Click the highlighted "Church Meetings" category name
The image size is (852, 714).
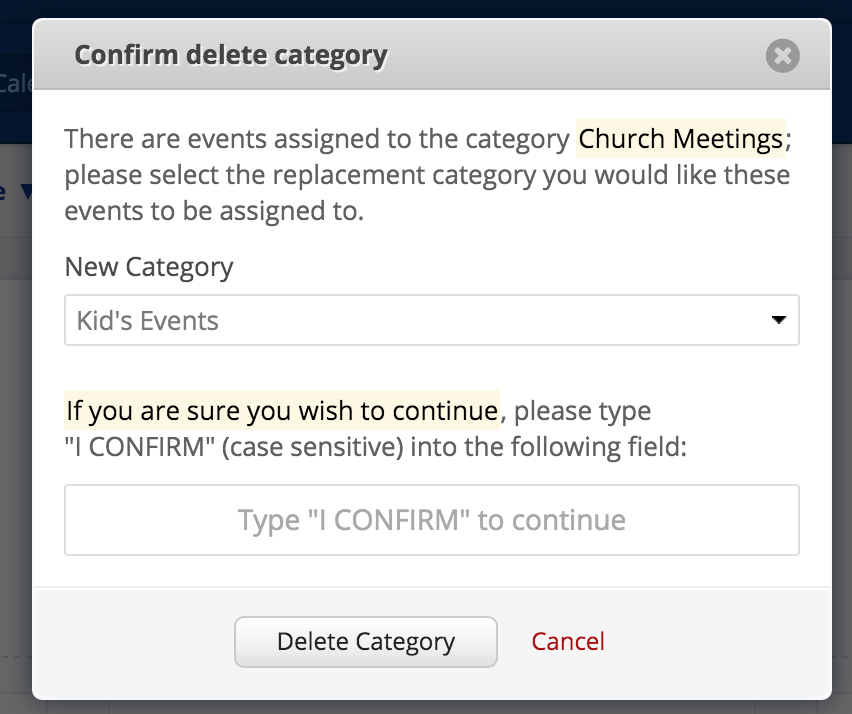click(x=681, y=138)
